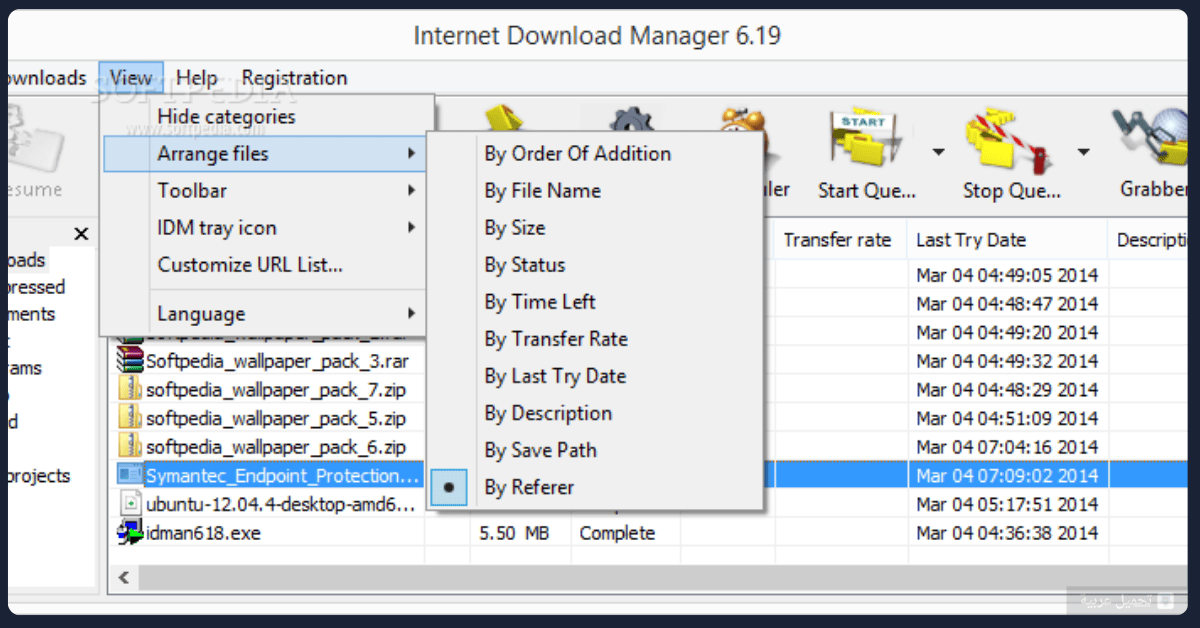Open the View menu
The width and height of the screenshot is (1200, 628).
[x=131, y=78]
